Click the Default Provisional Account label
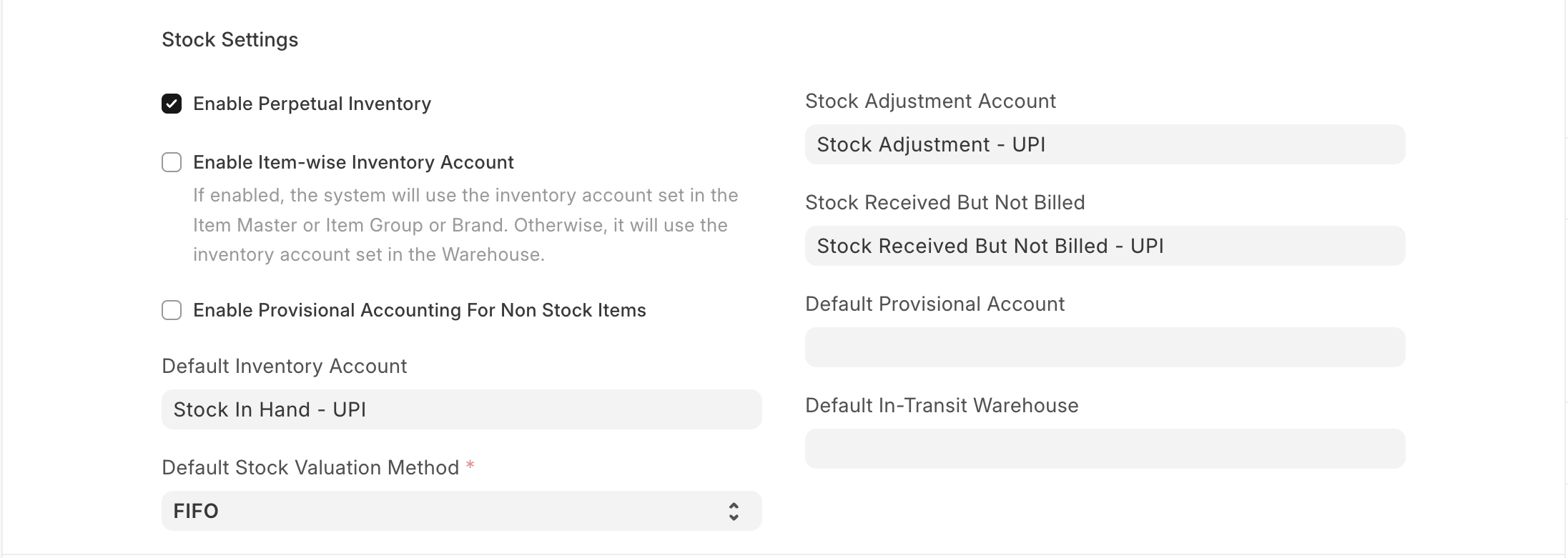1568x558 pixels. pyautogui.click(x=935, y=304)
